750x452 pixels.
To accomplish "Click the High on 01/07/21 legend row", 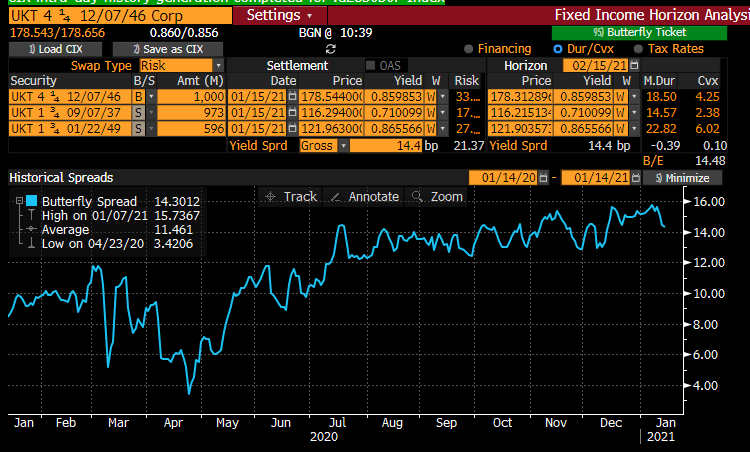I will point(121,215).
